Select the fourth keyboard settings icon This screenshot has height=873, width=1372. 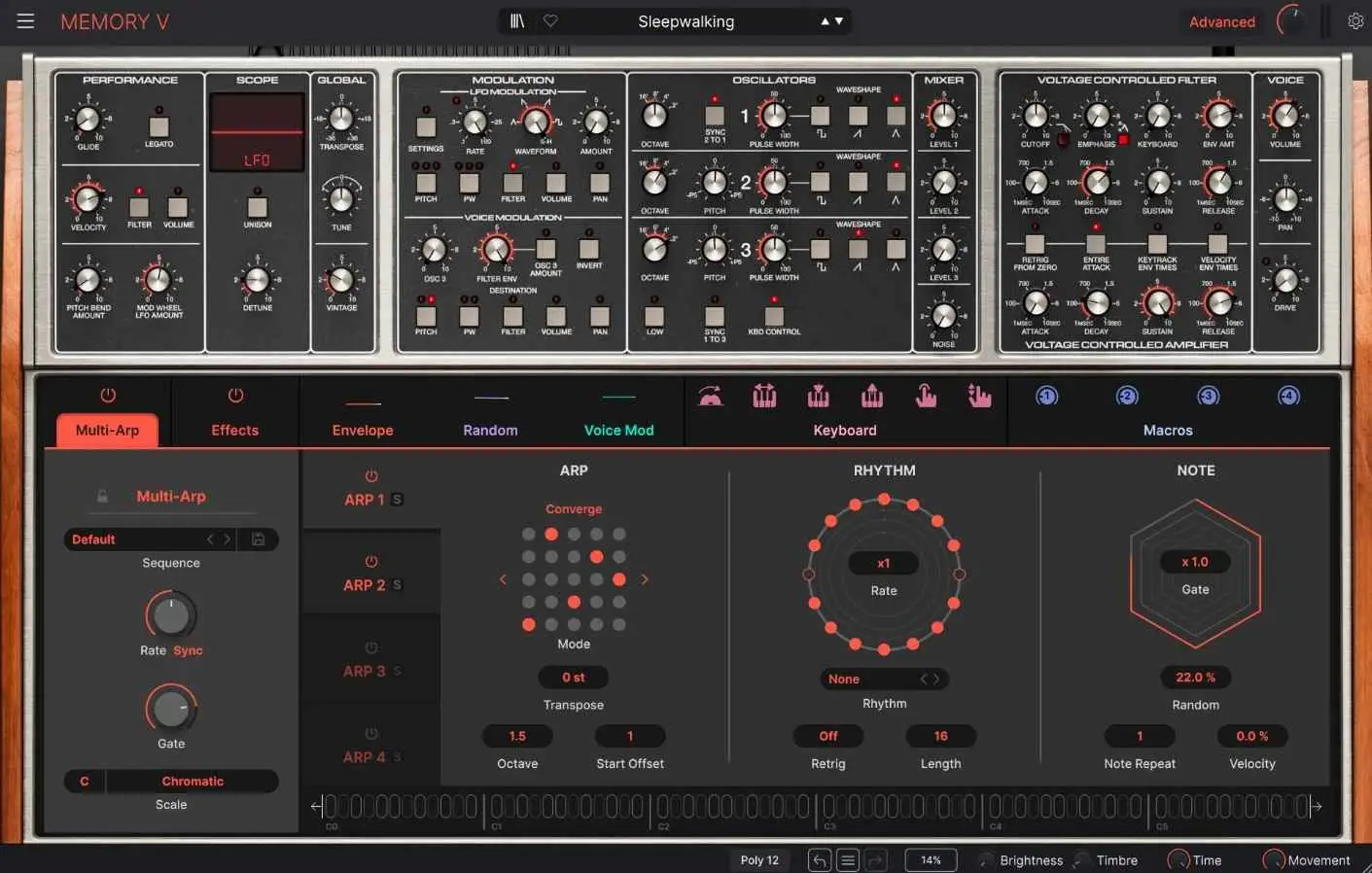(x=872, y=396)
